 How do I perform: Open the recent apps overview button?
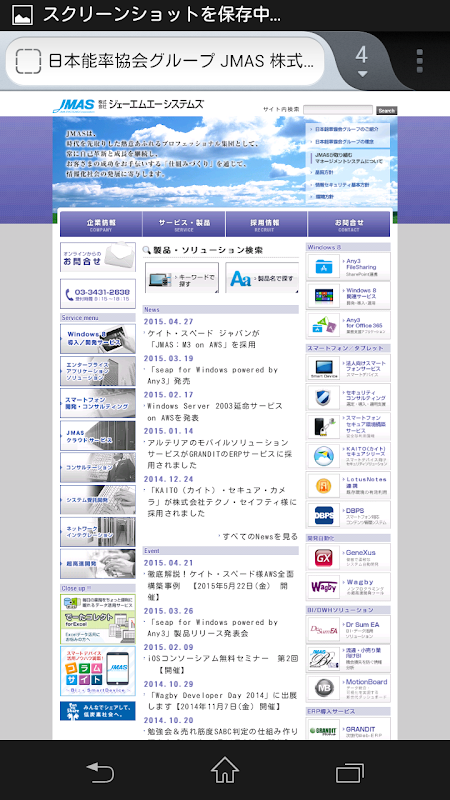[350, 771]
